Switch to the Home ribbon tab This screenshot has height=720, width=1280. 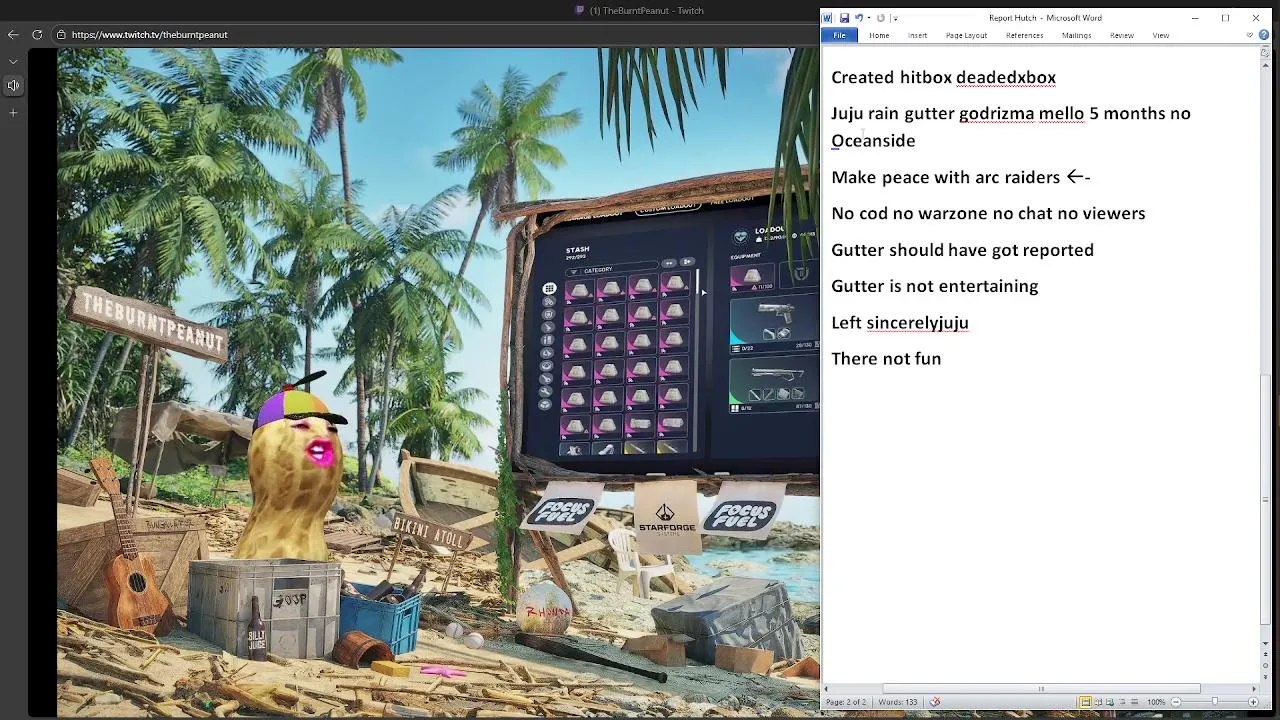coord(879,35)
